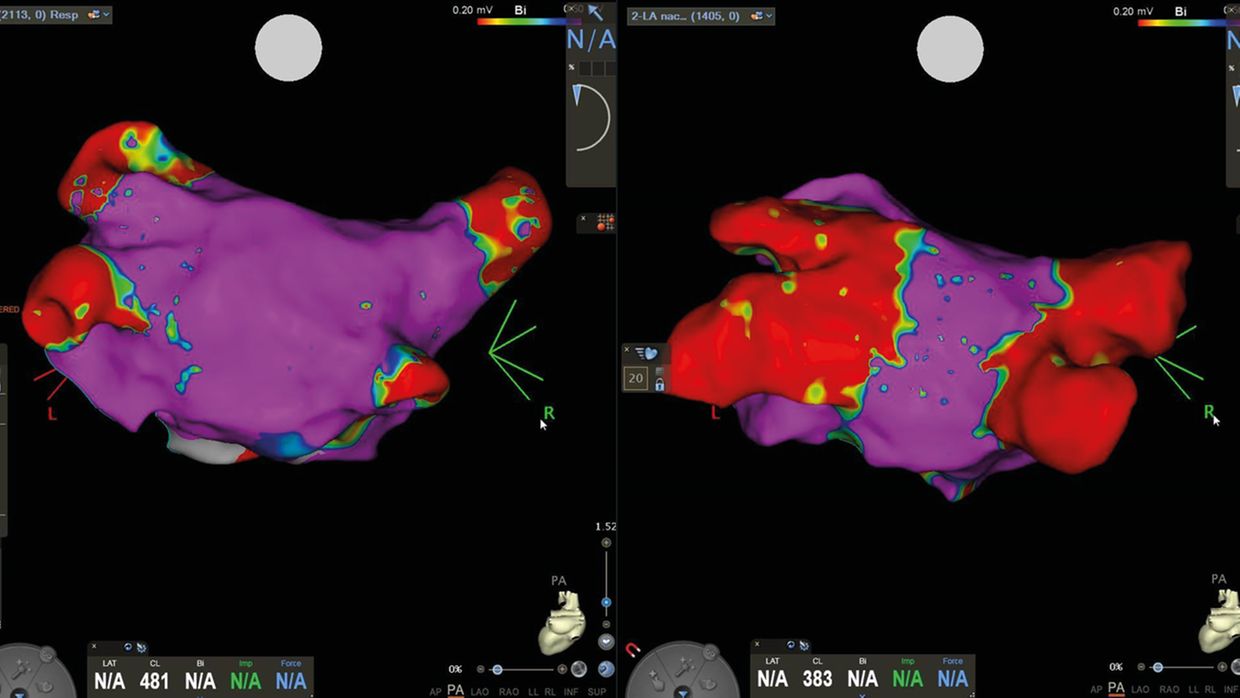Click the contact force N/A readout
This screenshot has width=1240, height=698.
(x=591, y=40)
